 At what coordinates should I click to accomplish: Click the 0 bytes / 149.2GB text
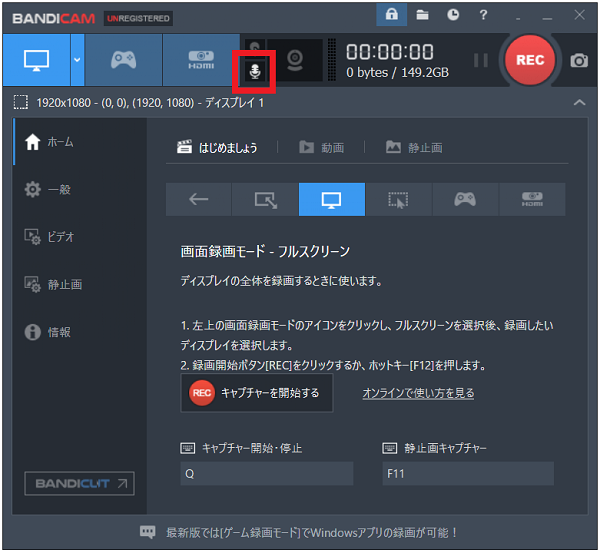click(397, 72)
